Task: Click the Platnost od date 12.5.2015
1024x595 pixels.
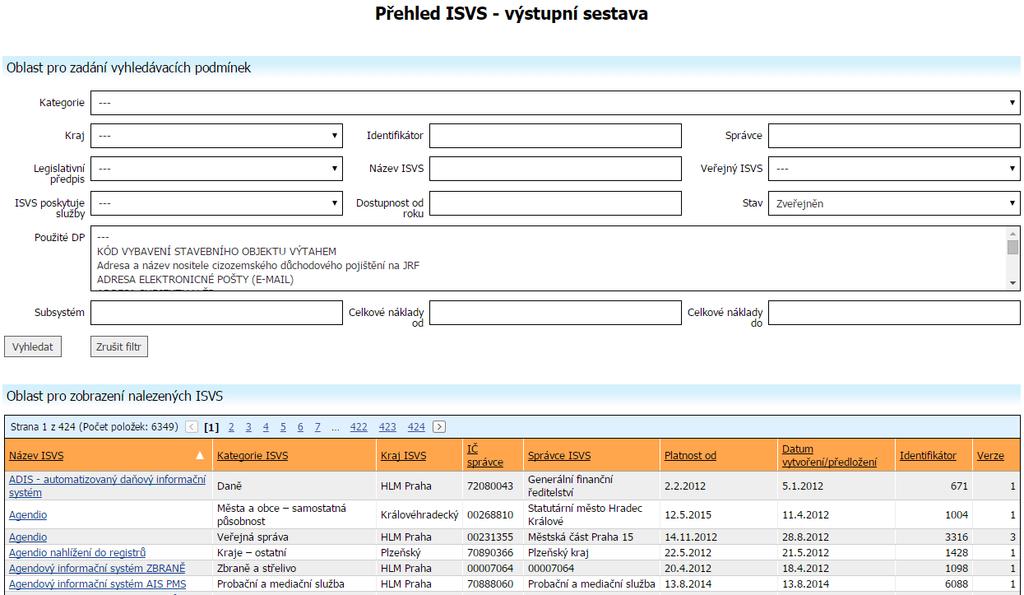Action: coord(688,515)
